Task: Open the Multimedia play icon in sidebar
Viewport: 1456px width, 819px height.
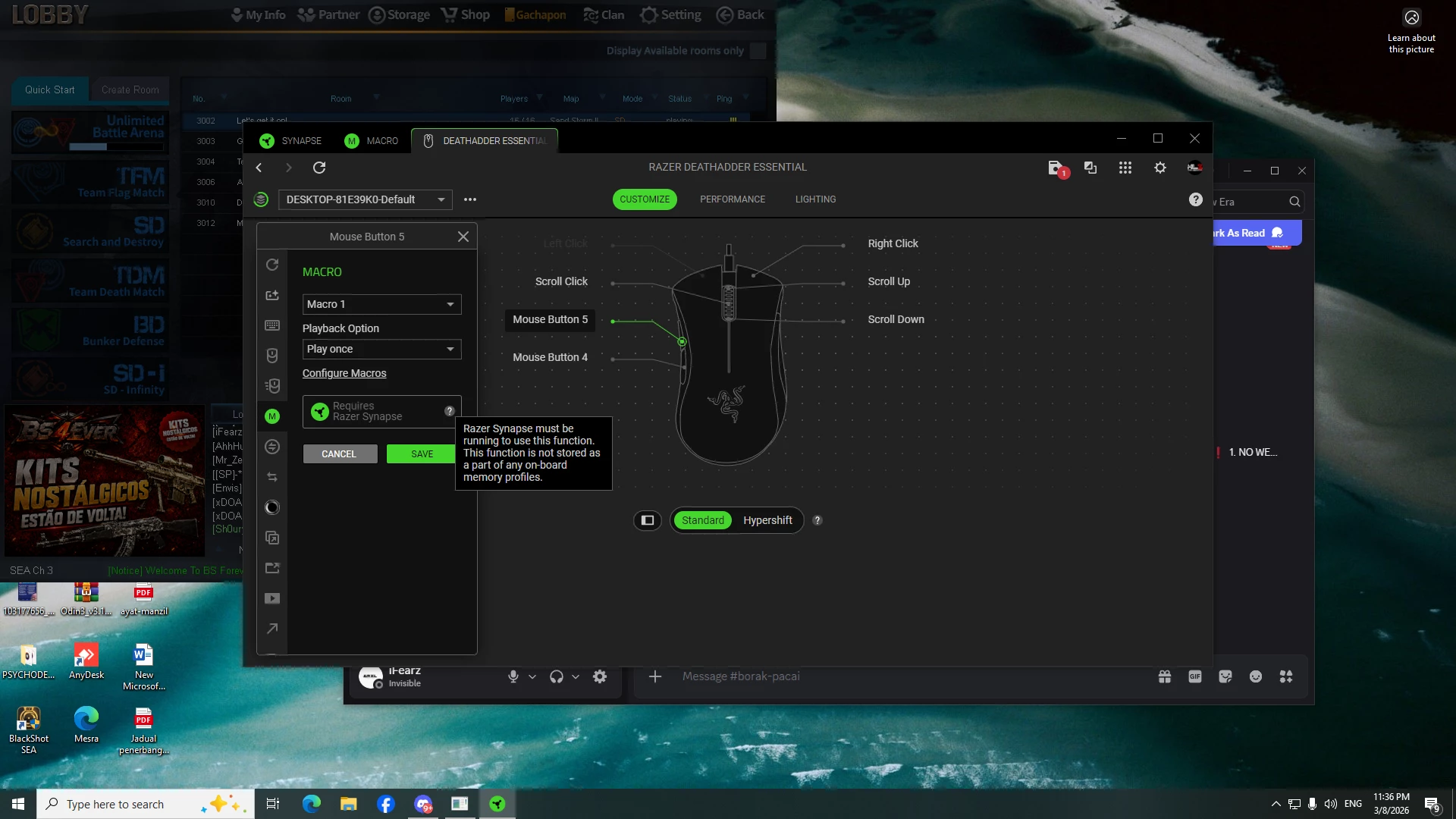Action: [272, 598]
